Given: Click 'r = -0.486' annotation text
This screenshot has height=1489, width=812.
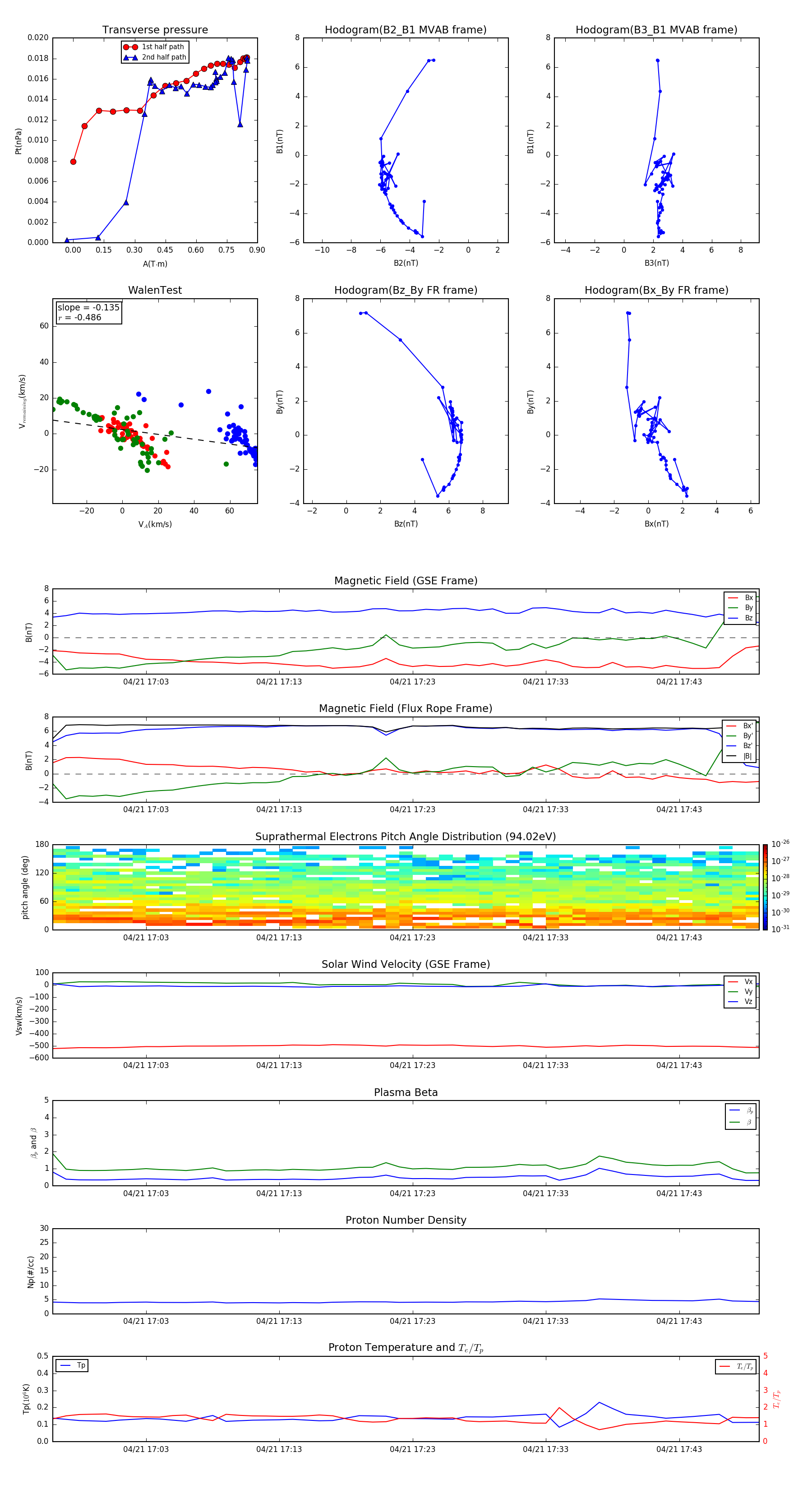Looking at the screenshot, I should (x=79, y=317).
